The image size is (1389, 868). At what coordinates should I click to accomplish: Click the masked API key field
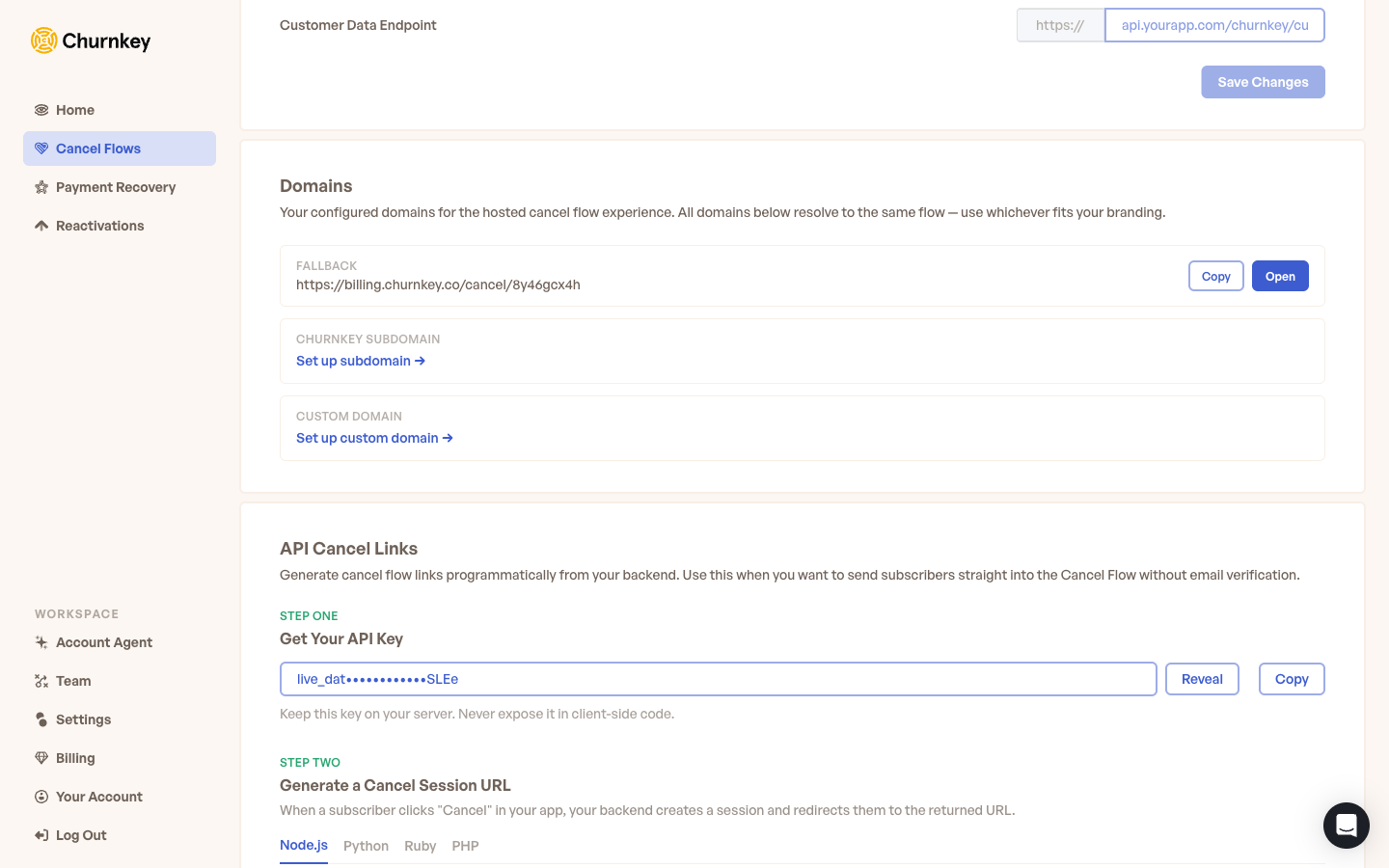click(719, 679)
